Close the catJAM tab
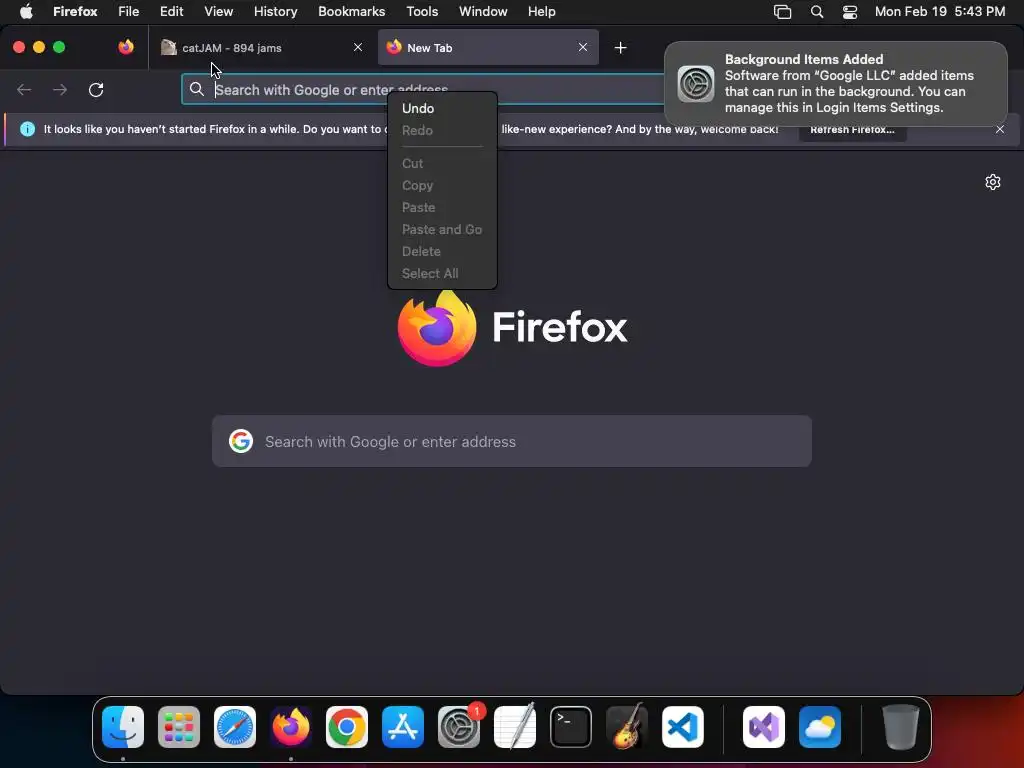The width and height of the screenshot is (1024, 768). pyautogui.click(x=358, y=47)
